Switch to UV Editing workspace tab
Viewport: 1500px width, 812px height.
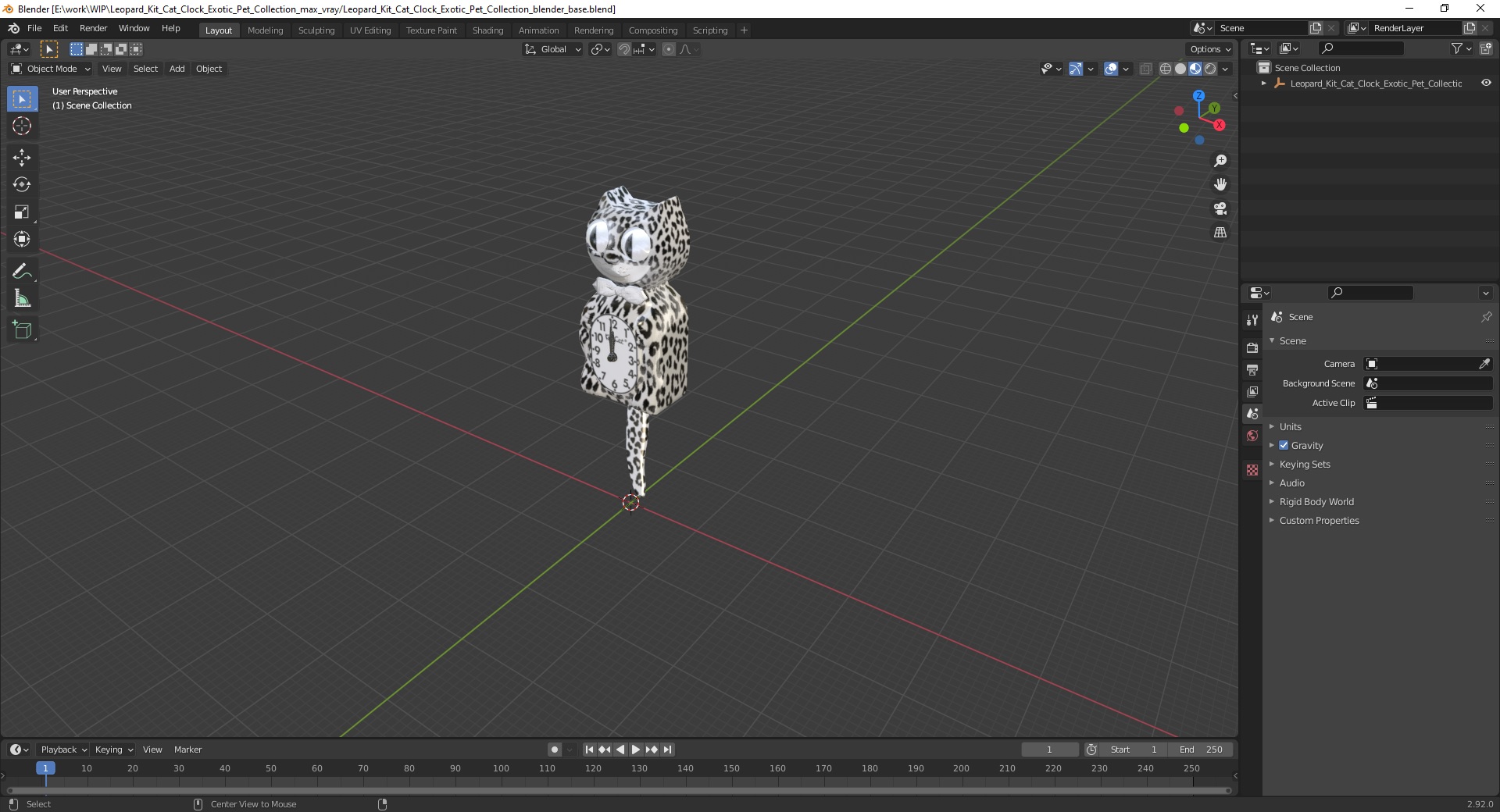(x=370, y=30)
